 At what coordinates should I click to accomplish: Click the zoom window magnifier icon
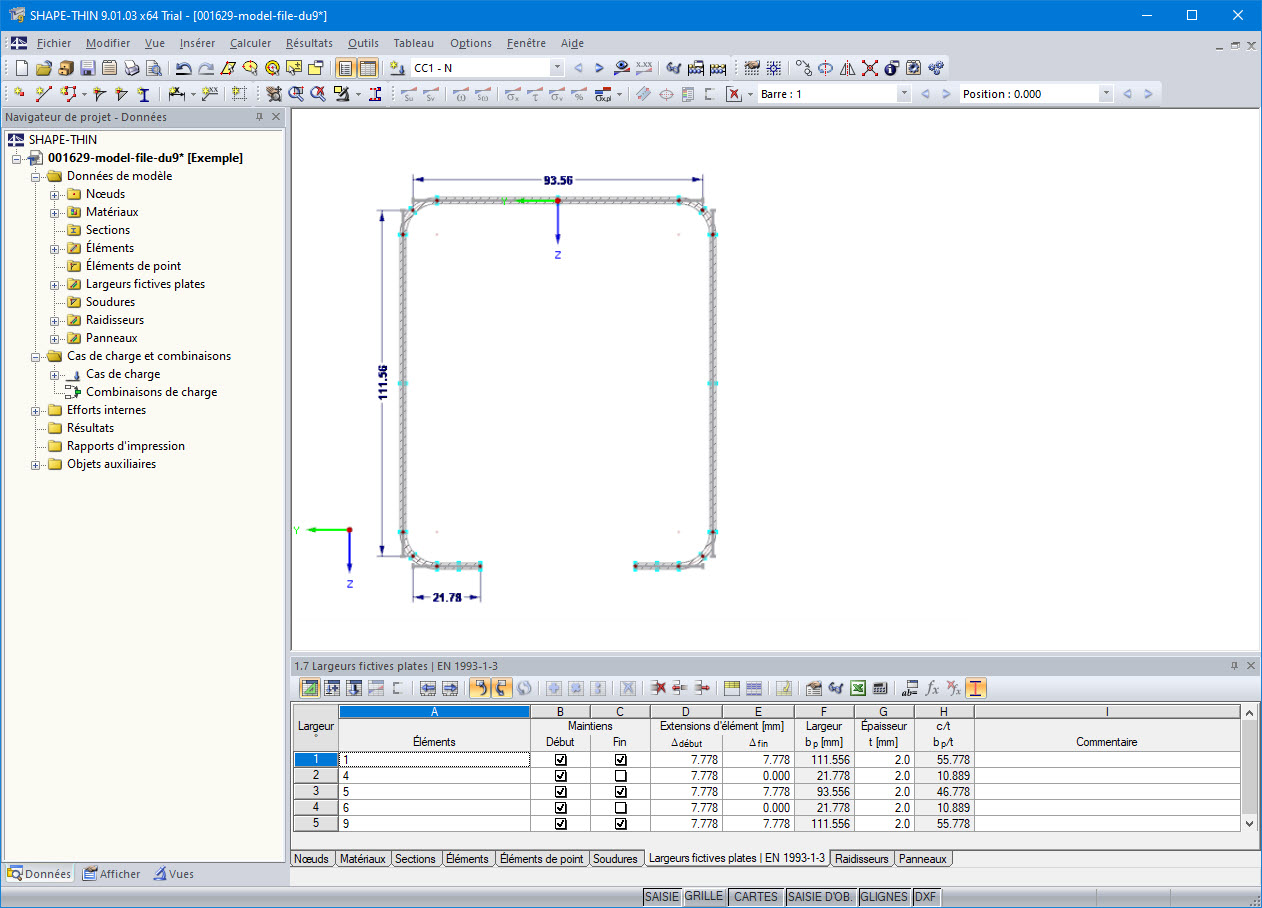296,94
